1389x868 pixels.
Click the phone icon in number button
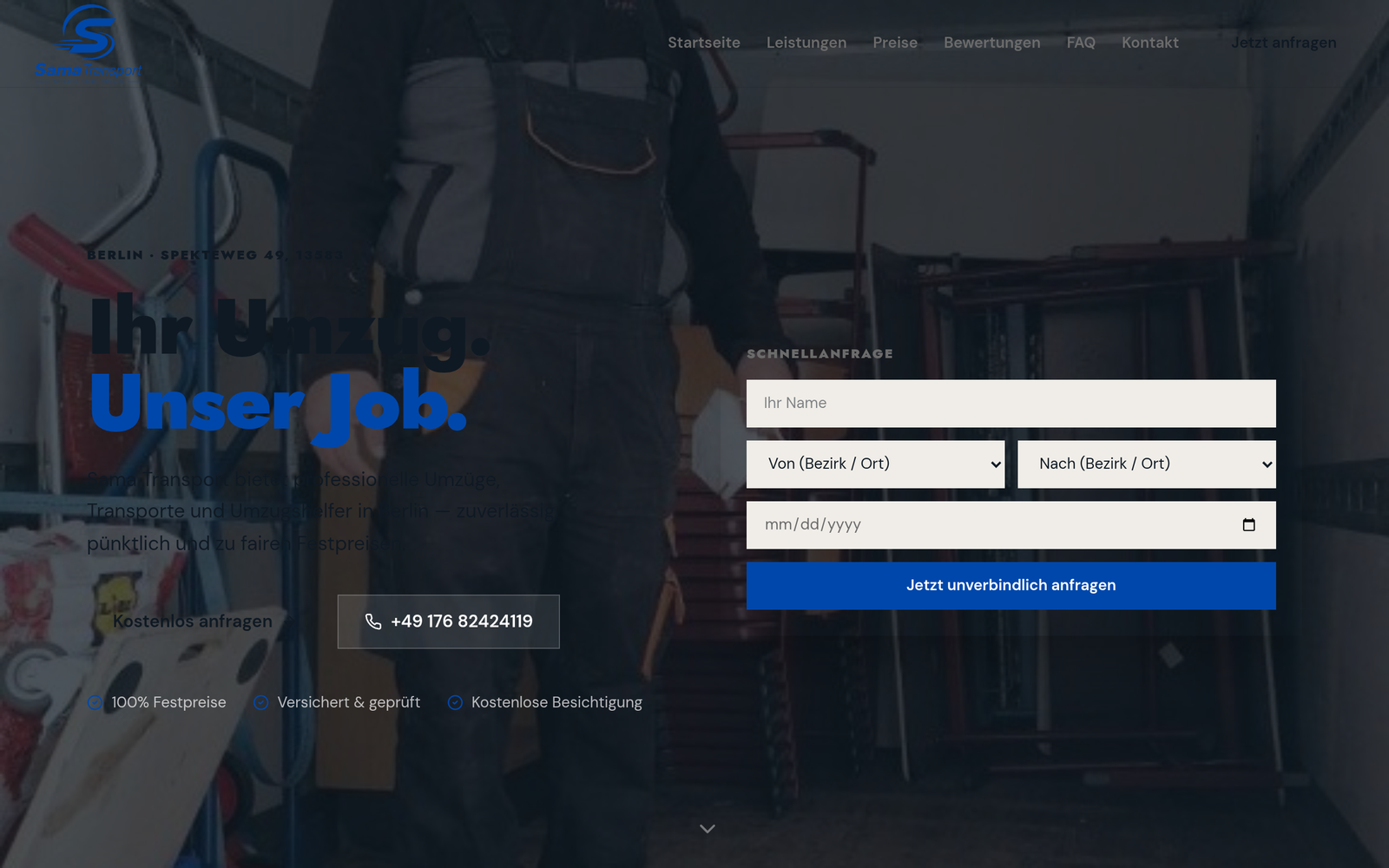tap(373, 621)
